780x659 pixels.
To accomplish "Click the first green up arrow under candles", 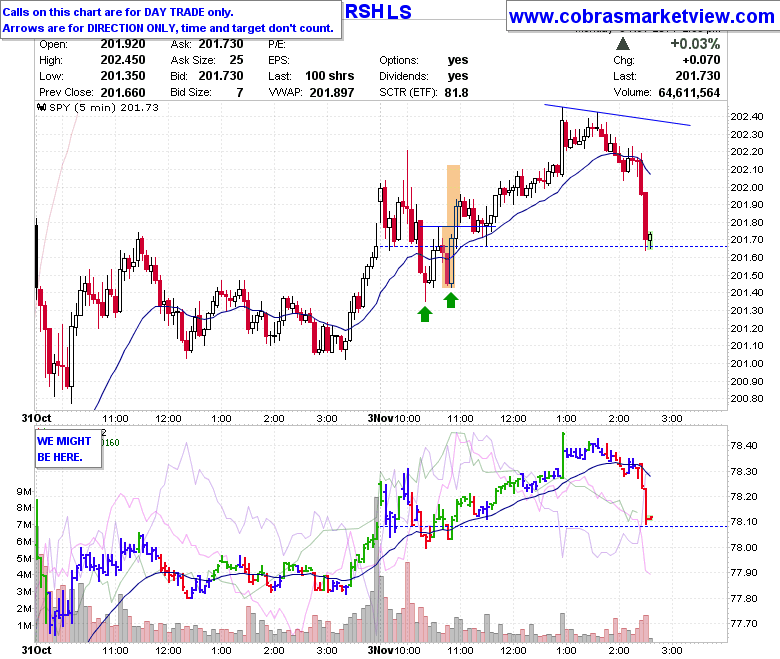I will coord(425,314).
